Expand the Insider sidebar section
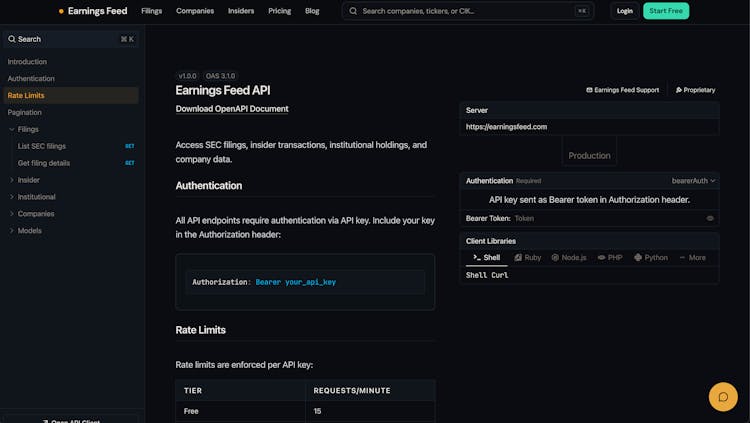 pyautogui.click(x=12, y=180)
